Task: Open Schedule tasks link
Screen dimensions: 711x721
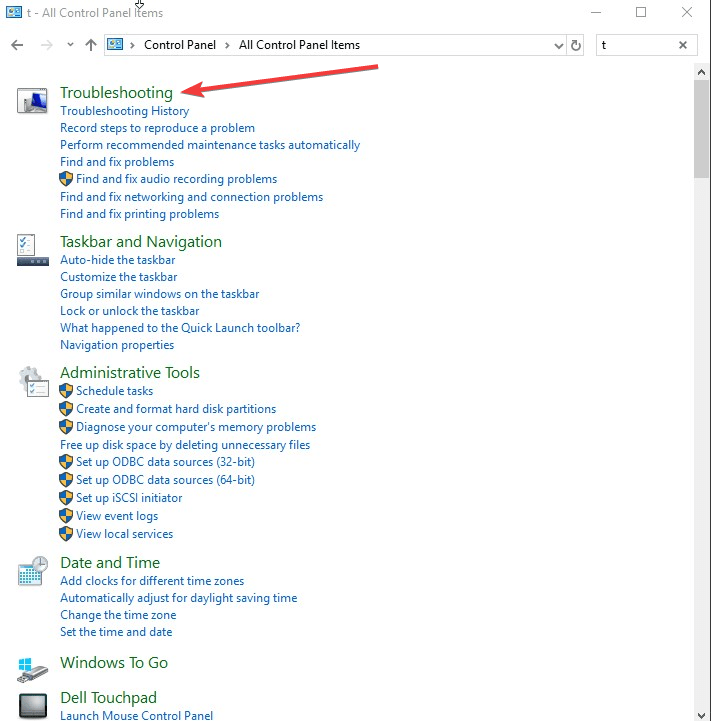Action: tap(115, 391)
